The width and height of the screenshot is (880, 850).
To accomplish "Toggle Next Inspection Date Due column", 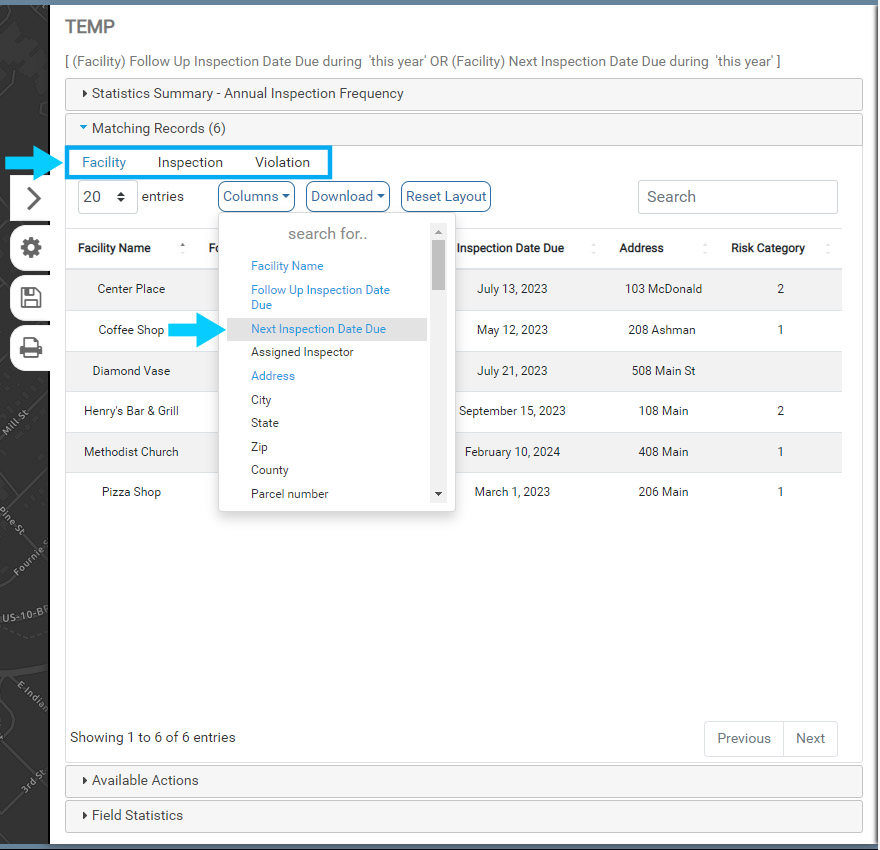I will 318,329.
